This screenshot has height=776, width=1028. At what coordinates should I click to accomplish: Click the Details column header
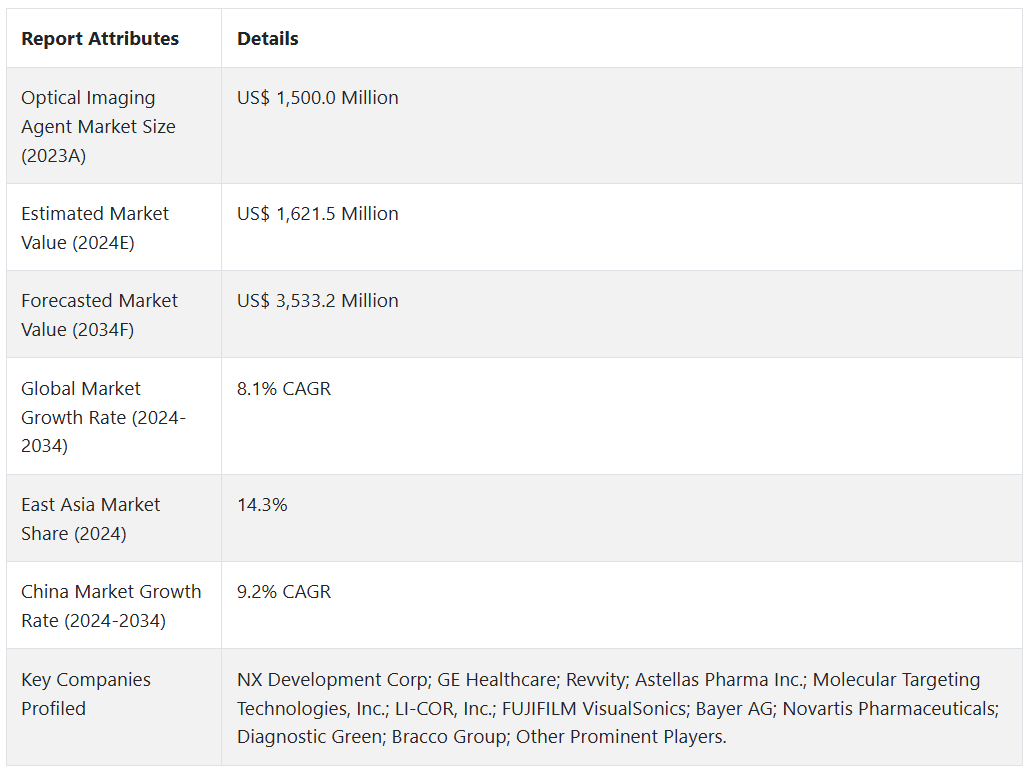coord(267,39)
